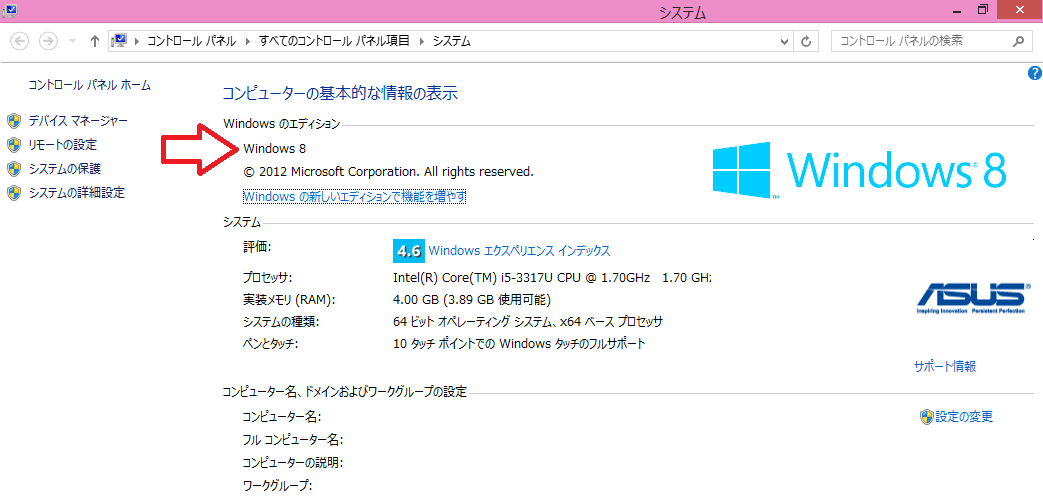
Task: Open help with the blue question mark
Action: [x=1034, y=72]
